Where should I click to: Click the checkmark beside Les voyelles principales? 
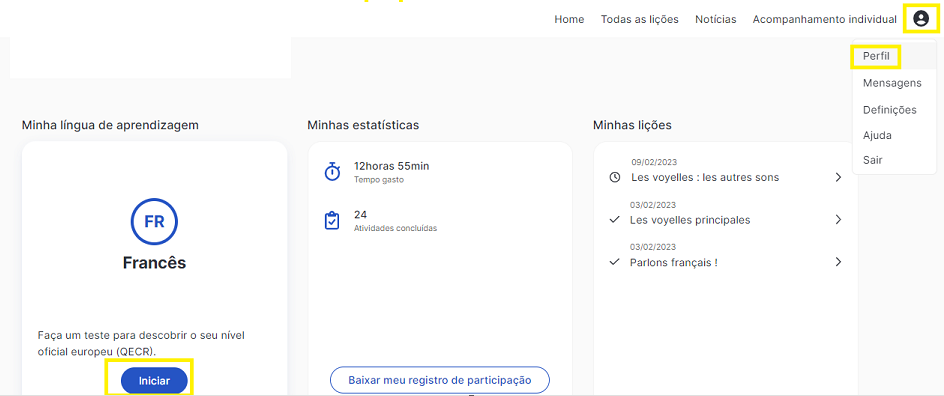(x=615, y=220)
